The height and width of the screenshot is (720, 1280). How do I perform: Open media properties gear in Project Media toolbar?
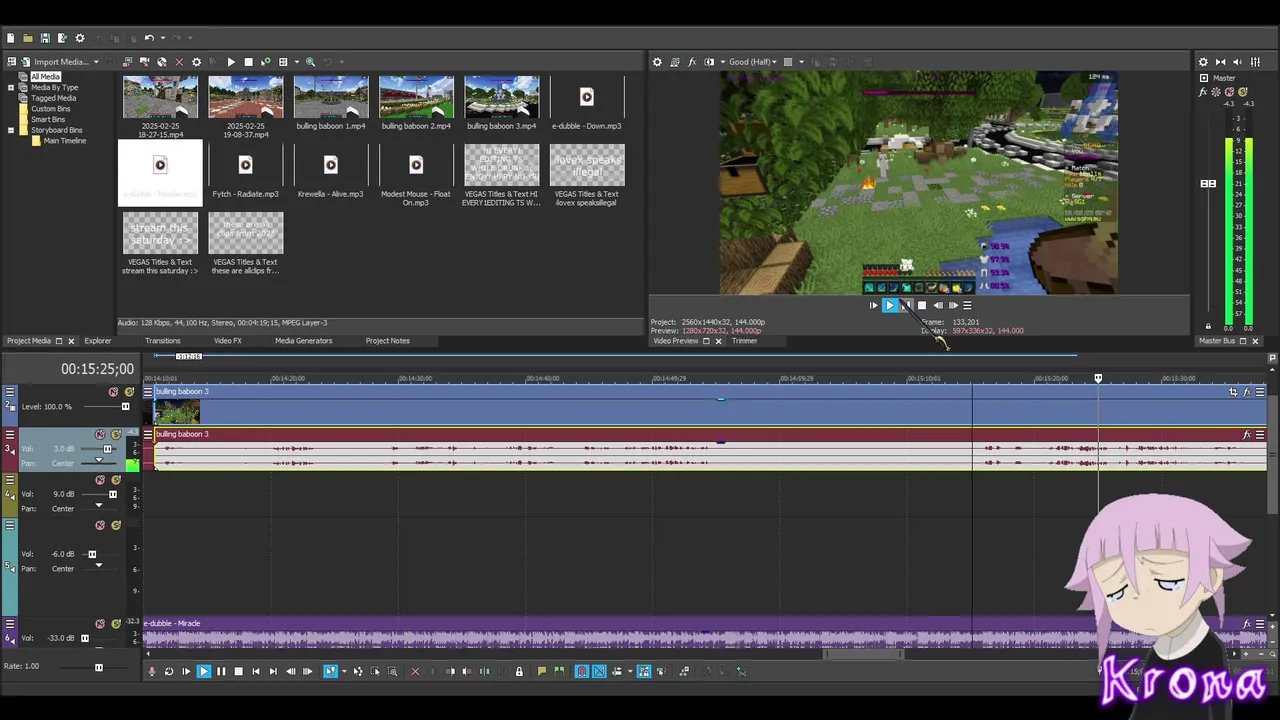click(196, 62)
